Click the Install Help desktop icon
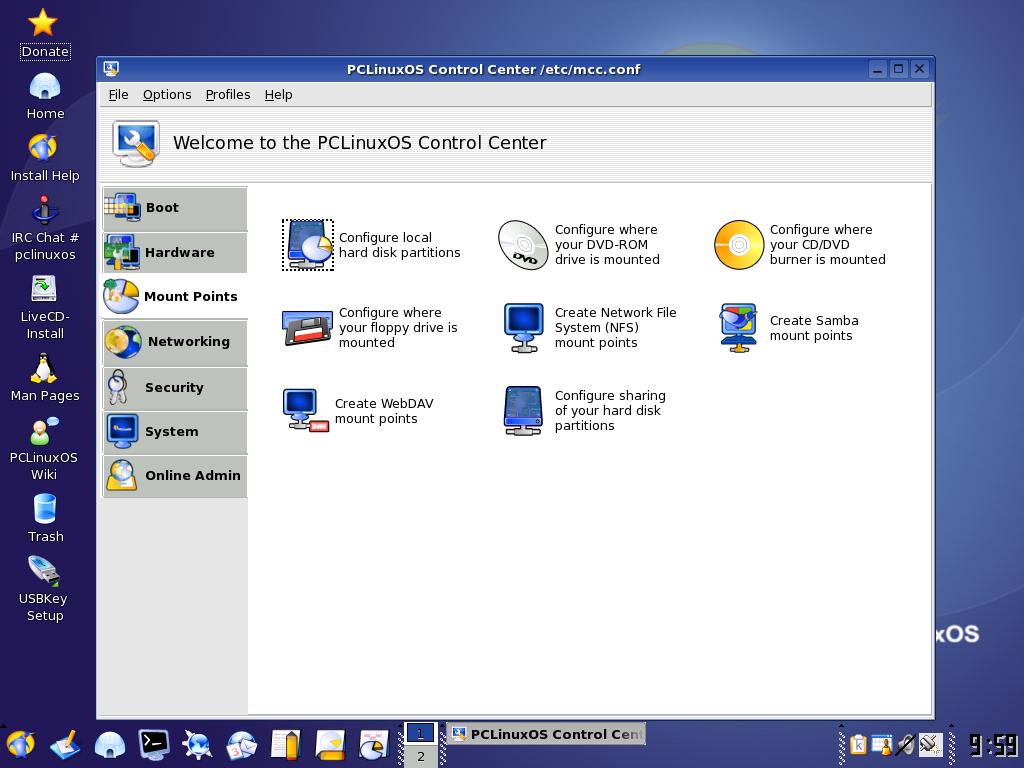This screenshot has width=1024, height=768. coord(43,148)
